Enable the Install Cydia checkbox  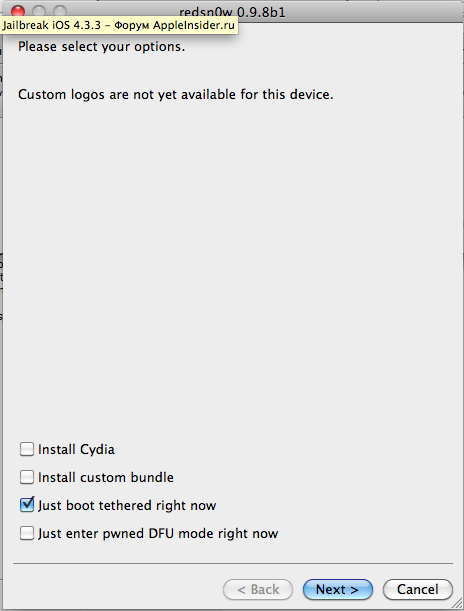[27, 449]
